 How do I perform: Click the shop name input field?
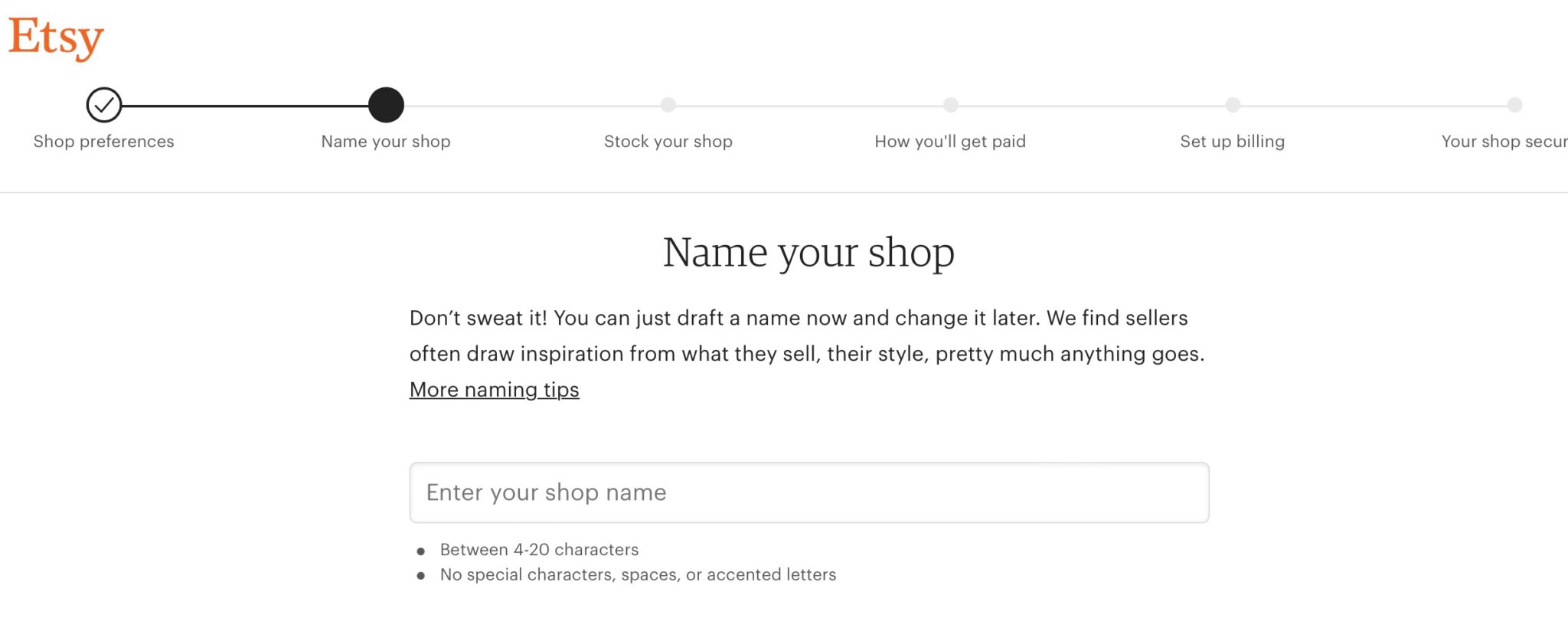808,492
